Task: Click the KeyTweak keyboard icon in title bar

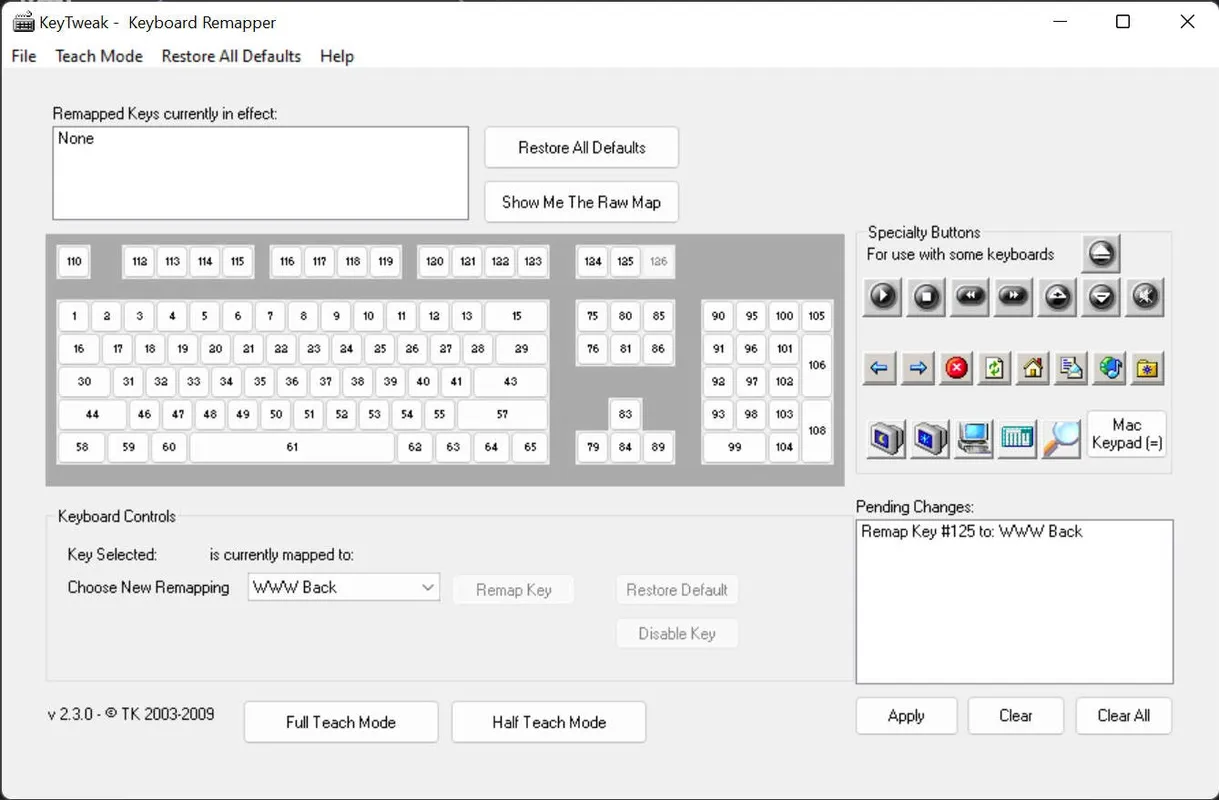Action: click(x=23, y=22)
